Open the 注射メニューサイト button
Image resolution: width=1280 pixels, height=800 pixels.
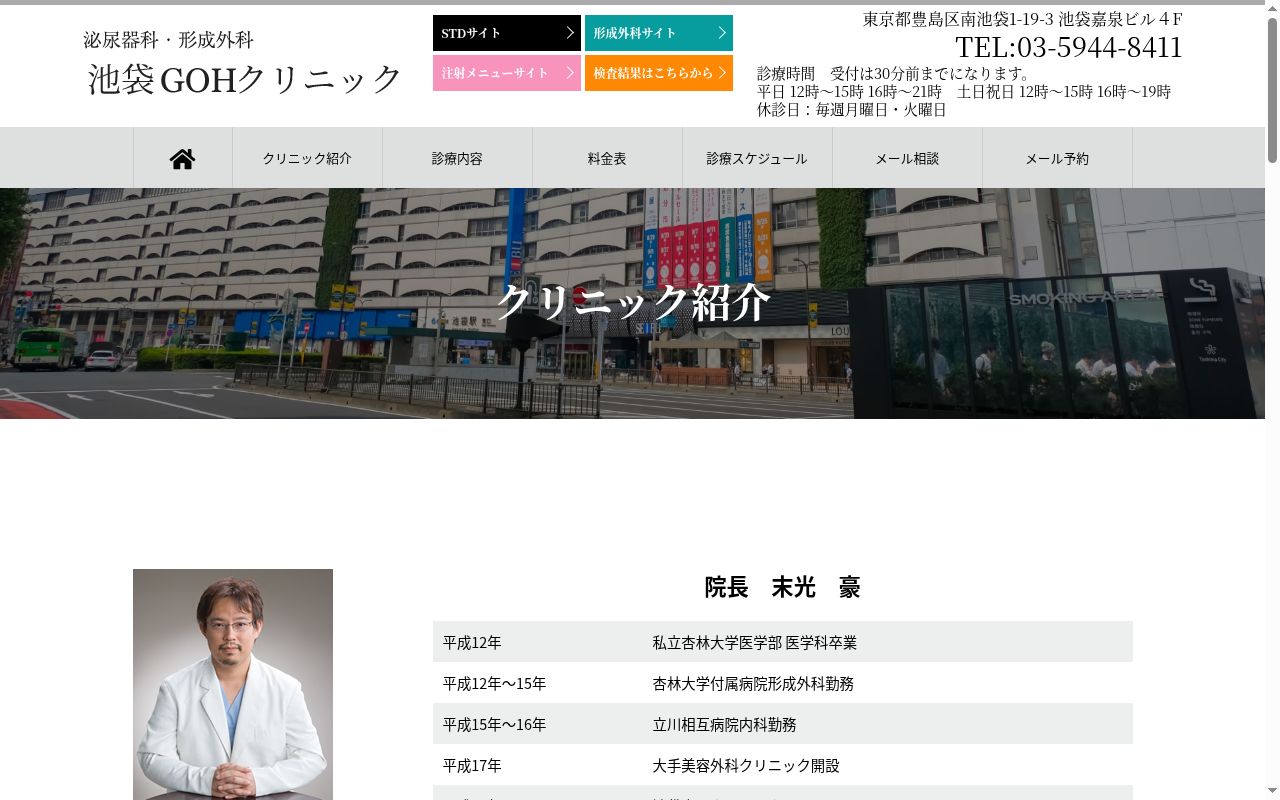pos(507,73)
